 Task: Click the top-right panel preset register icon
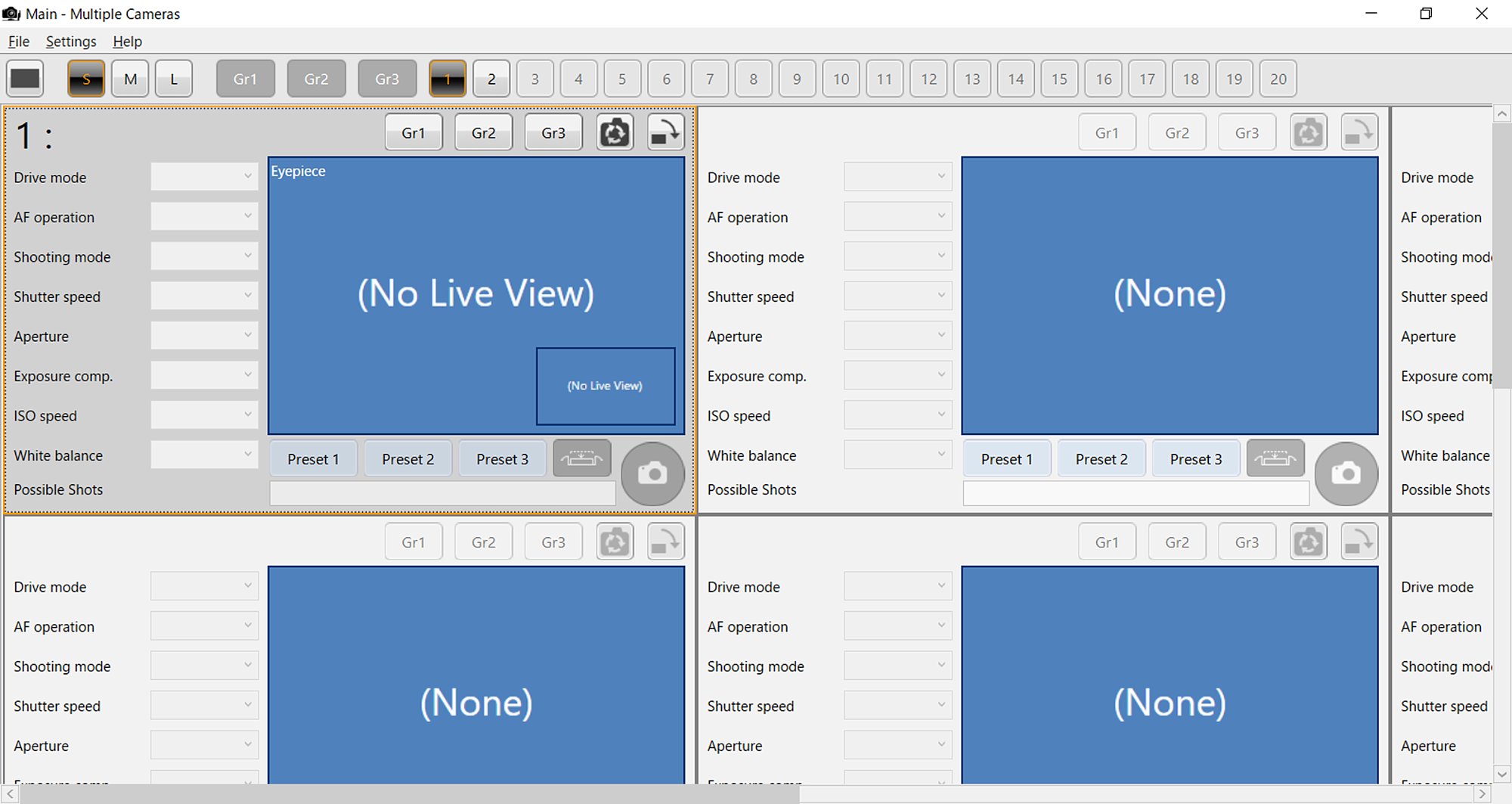pyautogui.click(x=1275, y=458)
